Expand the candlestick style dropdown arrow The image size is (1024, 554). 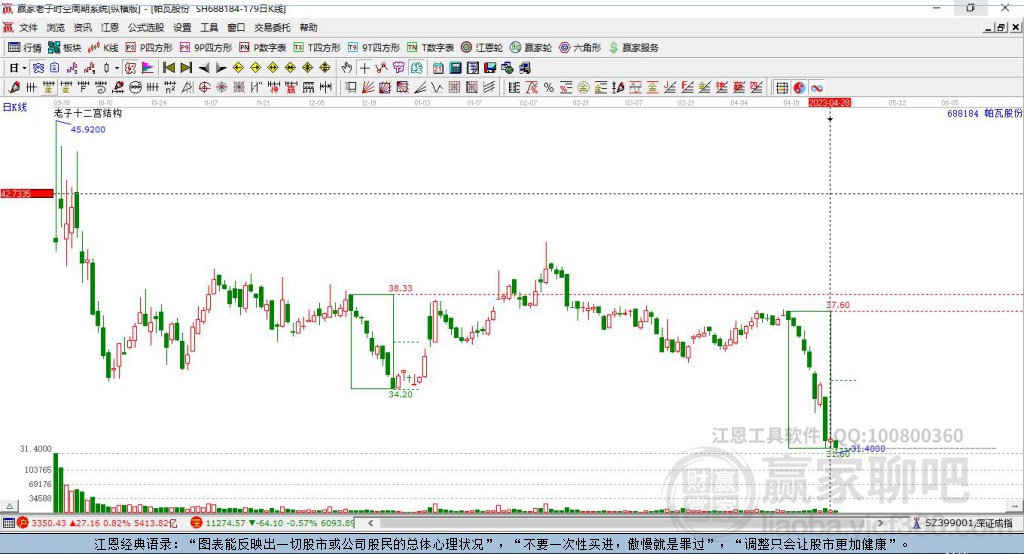[117, 68]
